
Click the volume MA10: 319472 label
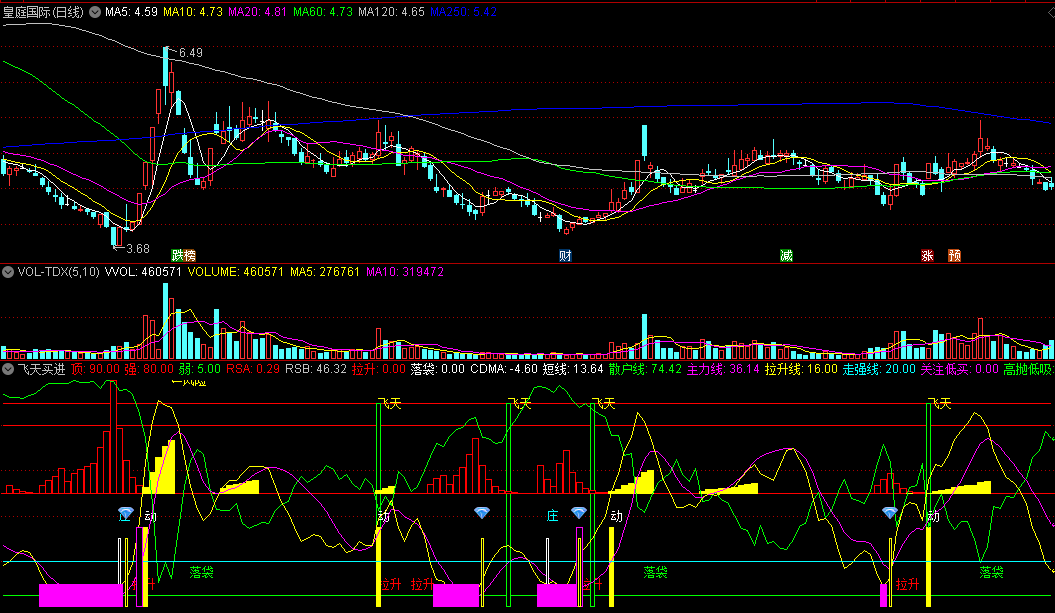(x=405, y=272)
